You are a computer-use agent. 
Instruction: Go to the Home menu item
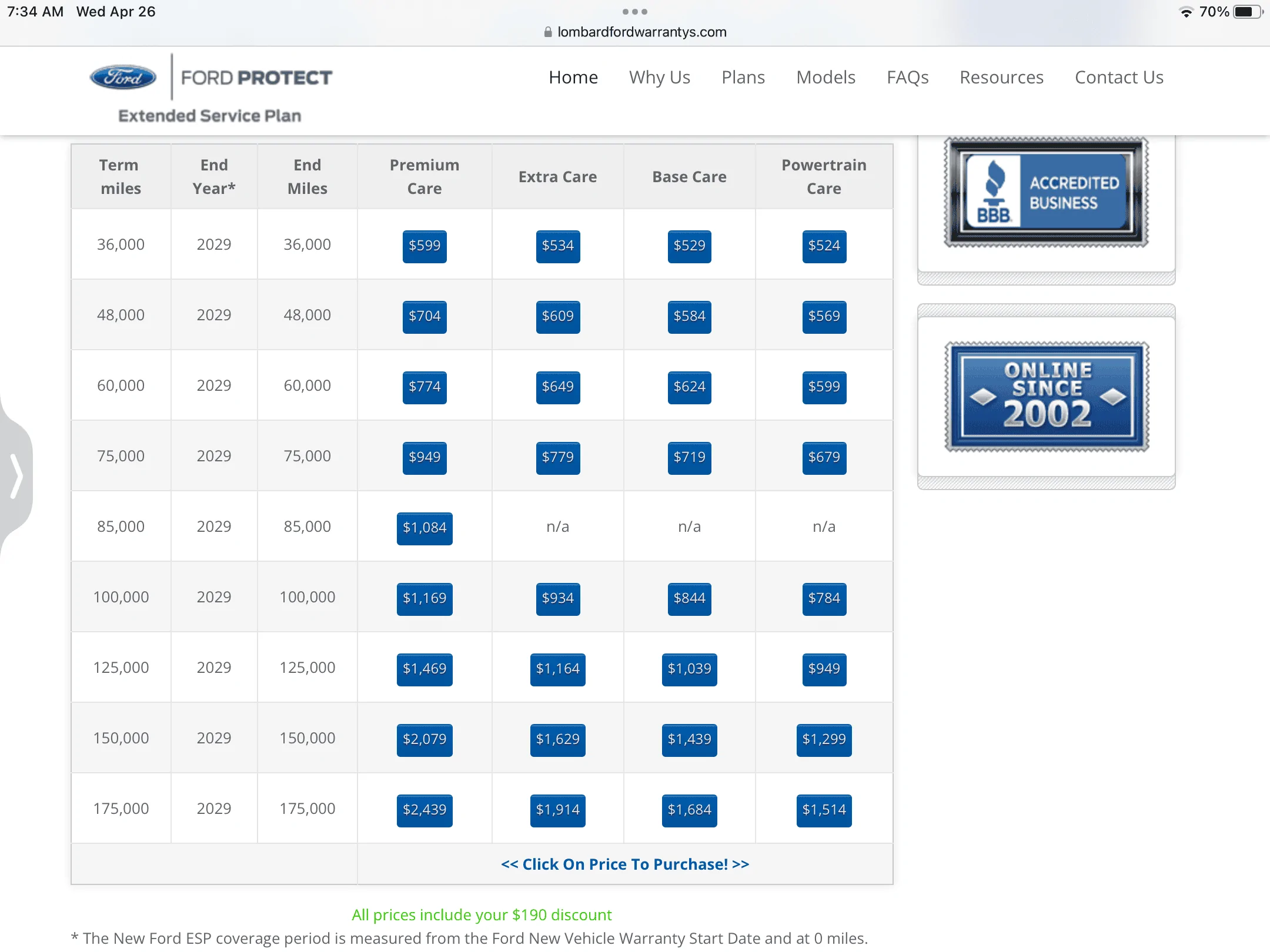(573, 77)
